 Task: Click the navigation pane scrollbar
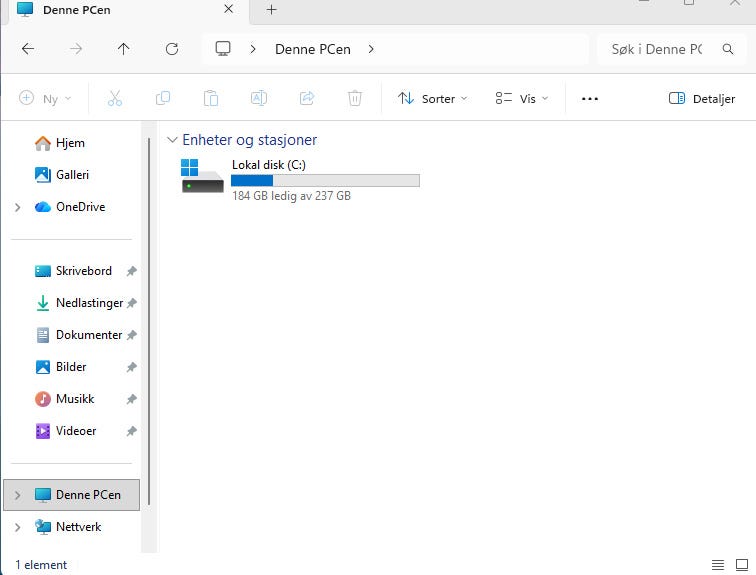(149, 321)
